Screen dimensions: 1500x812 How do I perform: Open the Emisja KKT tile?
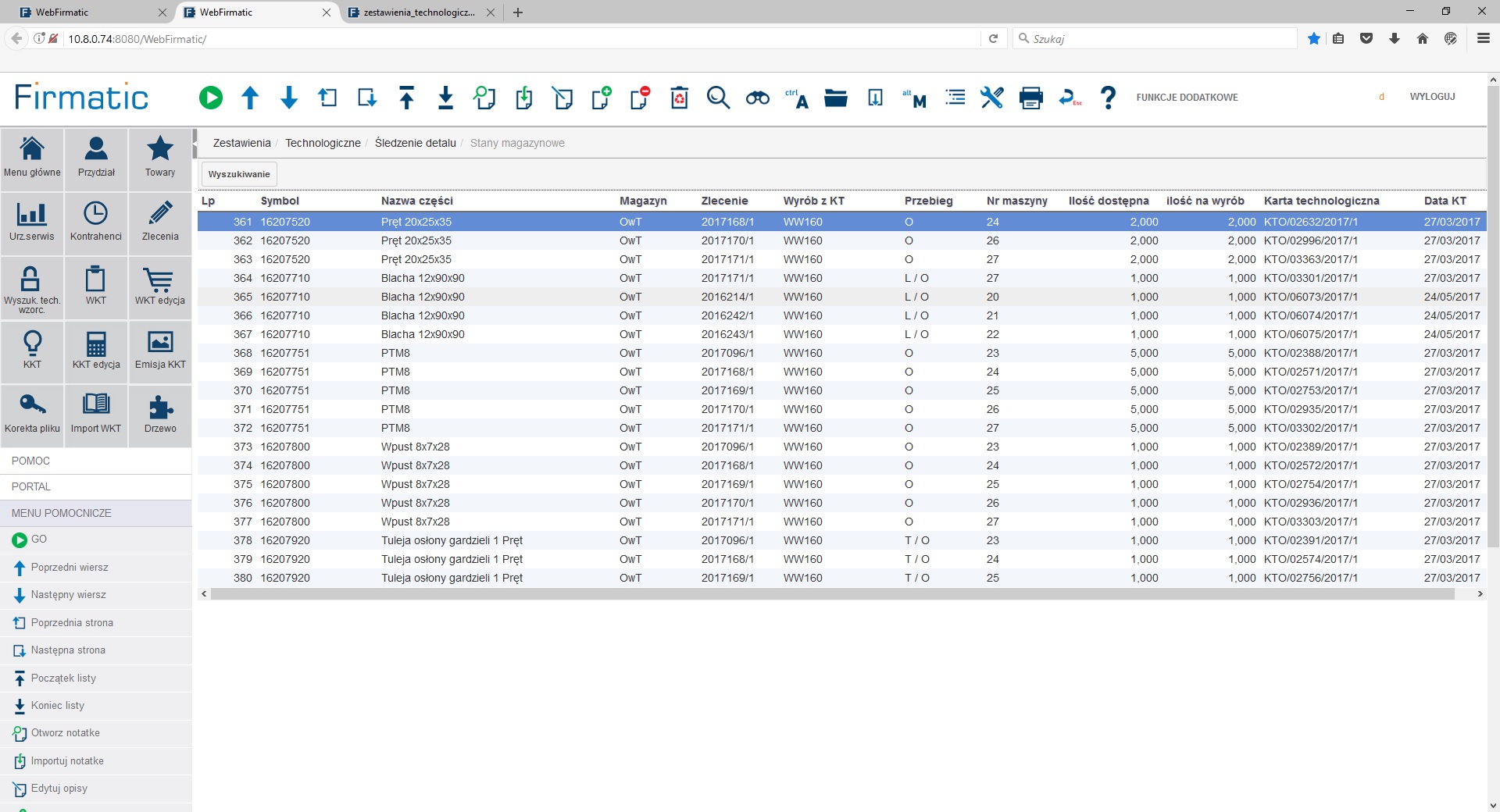(x=160, y=351)
